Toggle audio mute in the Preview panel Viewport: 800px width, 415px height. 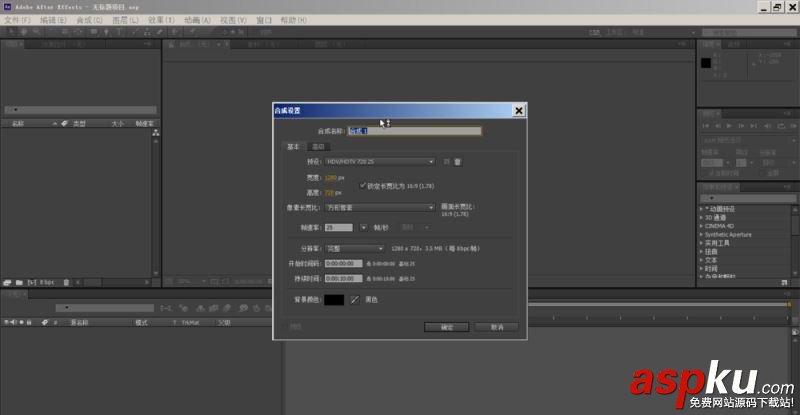click(767, 126)
